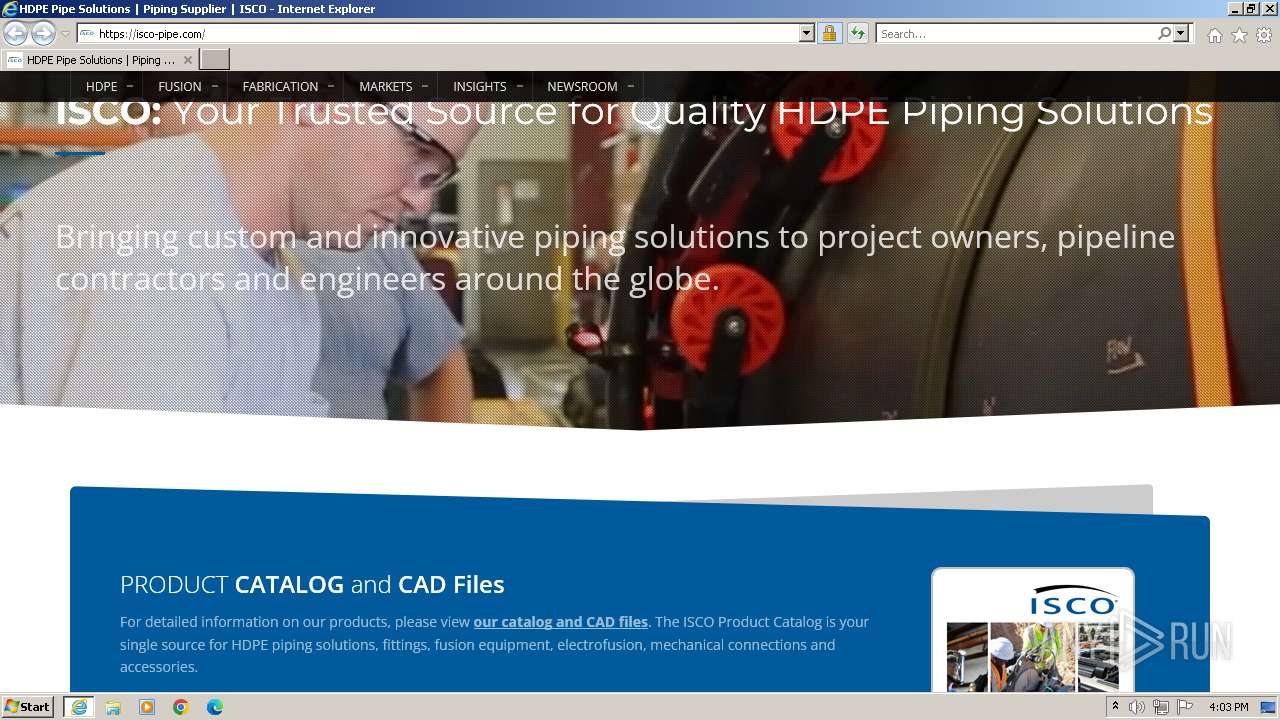Viewport: 1280px width, 720px height.
Task: Restore down the Internet Explorer window
Action: pos(1251,9)
